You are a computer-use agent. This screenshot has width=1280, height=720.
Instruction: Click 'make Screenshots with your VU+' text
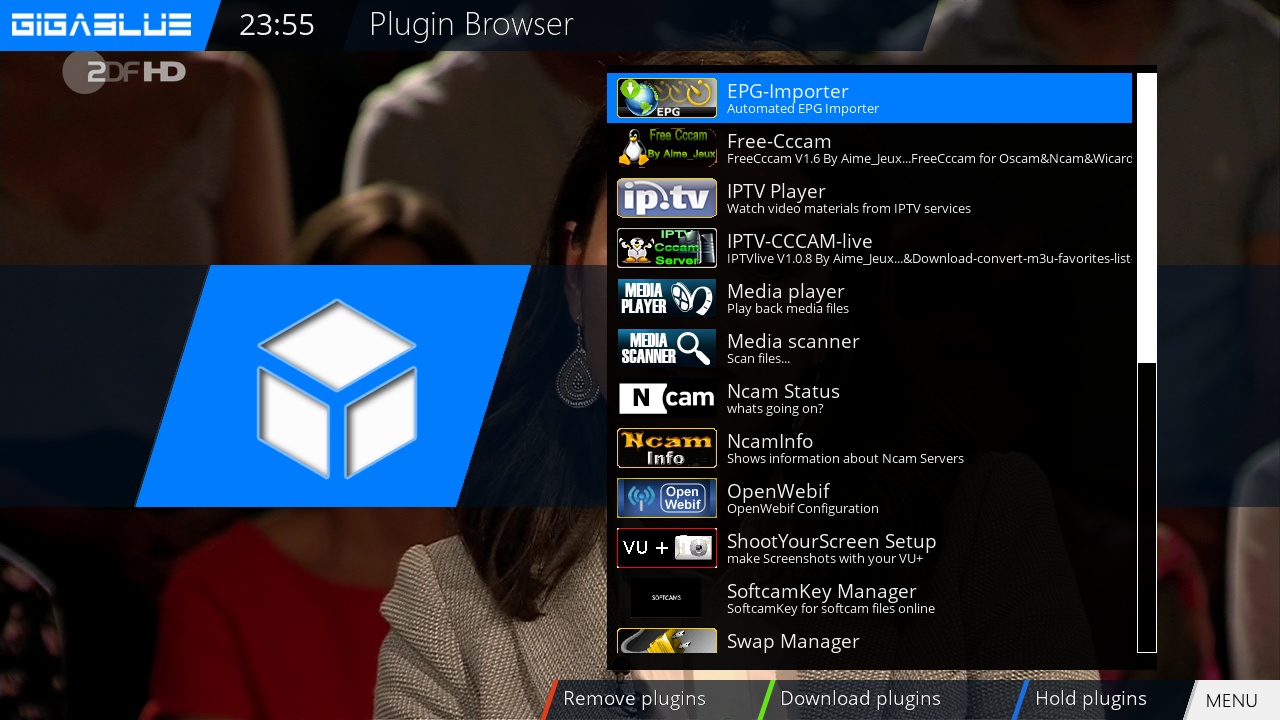click(825, 559)
